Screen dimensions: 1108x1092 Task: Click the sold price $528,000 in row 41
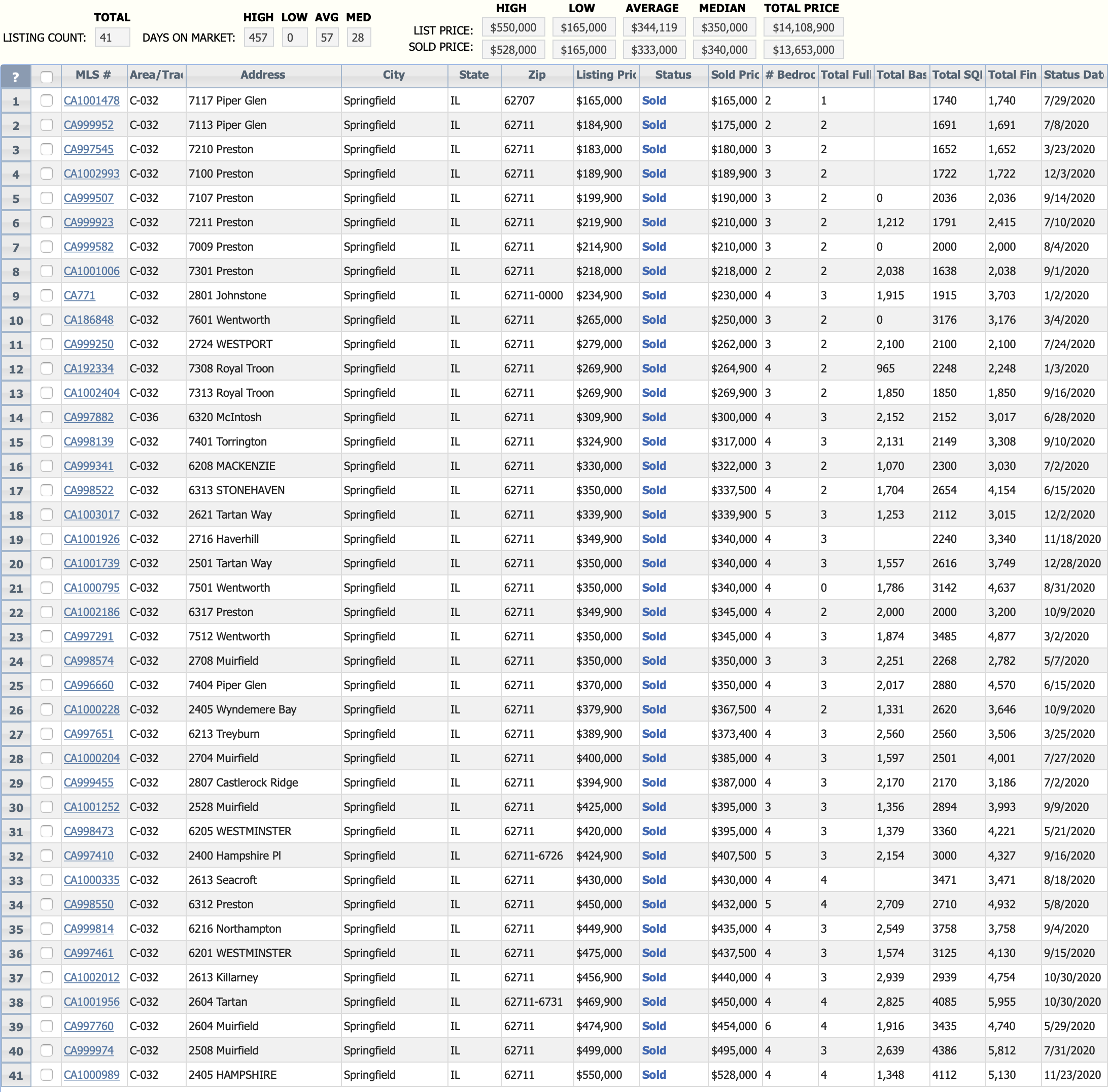click(x=734, y=1075)
